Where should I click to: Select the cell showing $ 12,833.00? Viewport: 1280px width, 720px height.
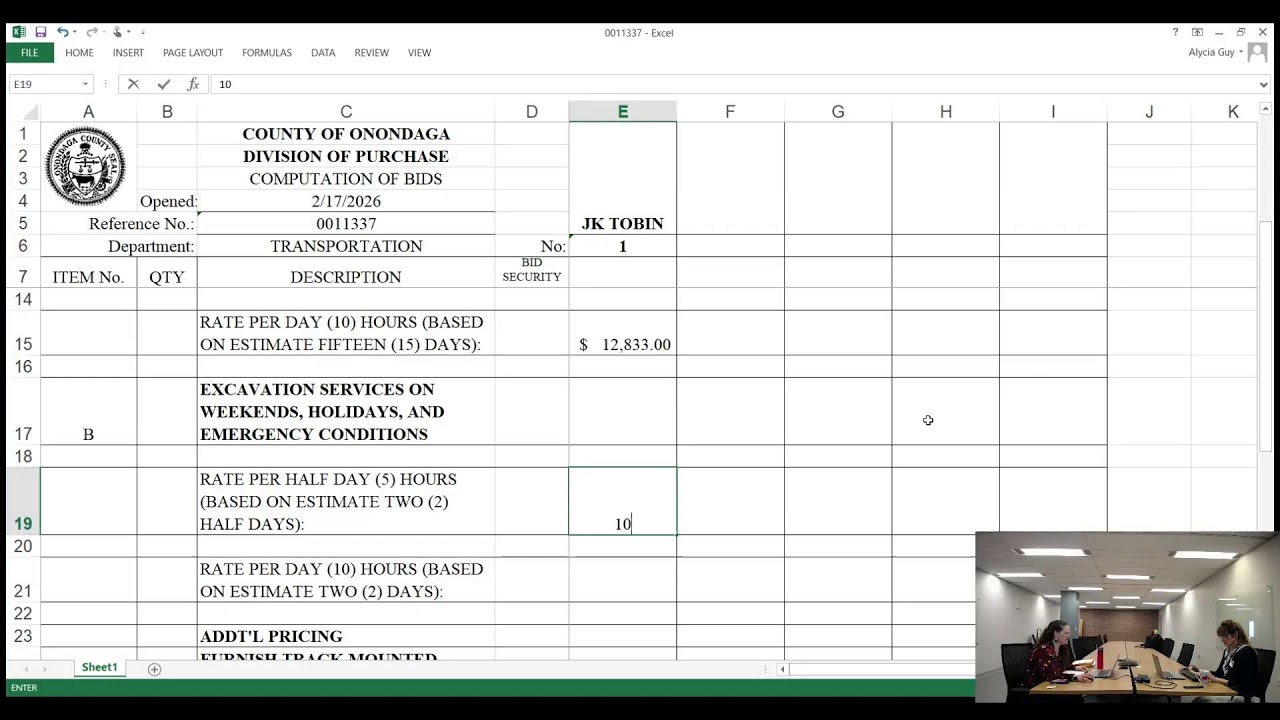[622, 333]
